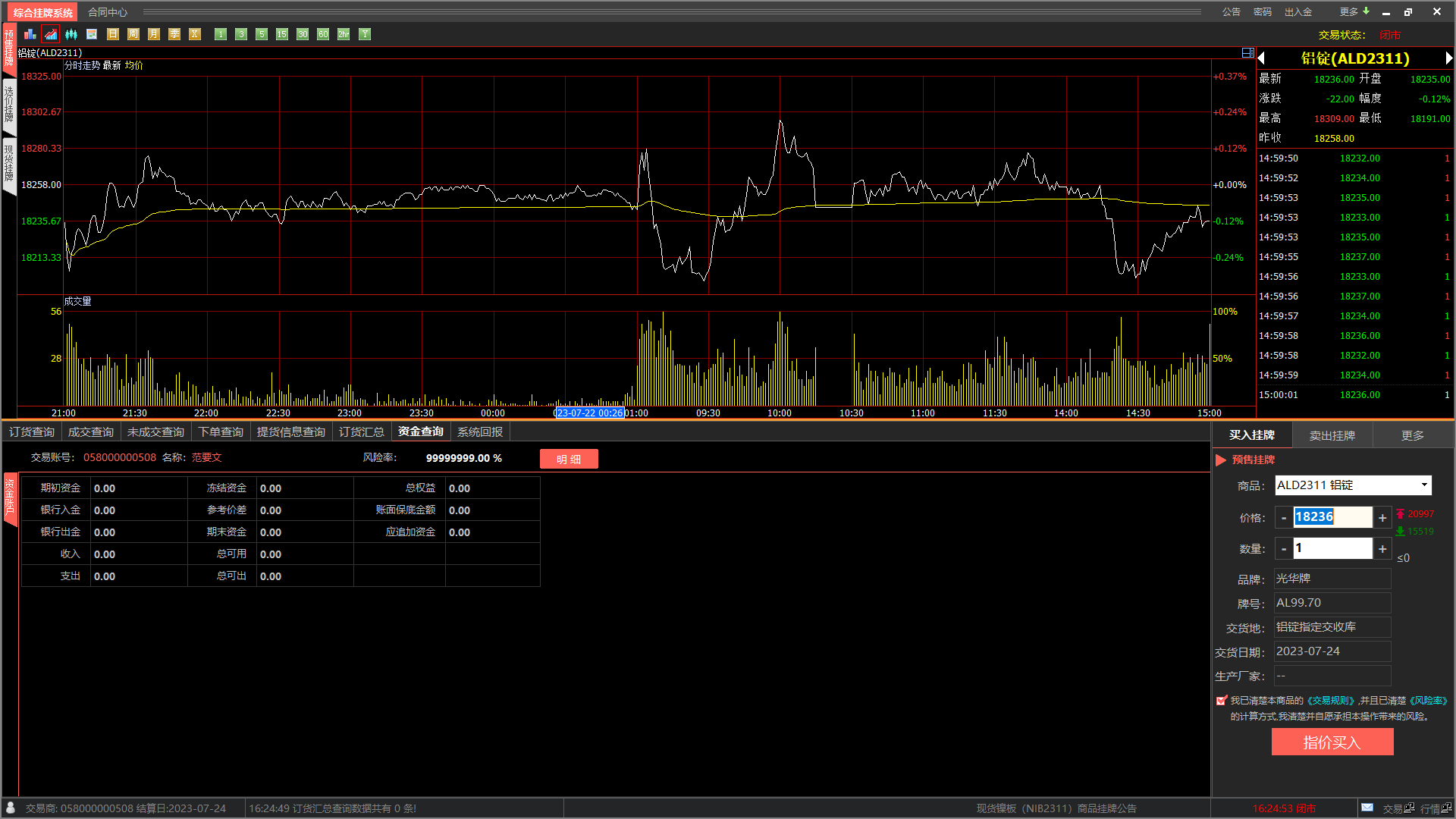Select the 3-minute period icon
Screen dimensions: 1456x819
[x=241, y=34]
